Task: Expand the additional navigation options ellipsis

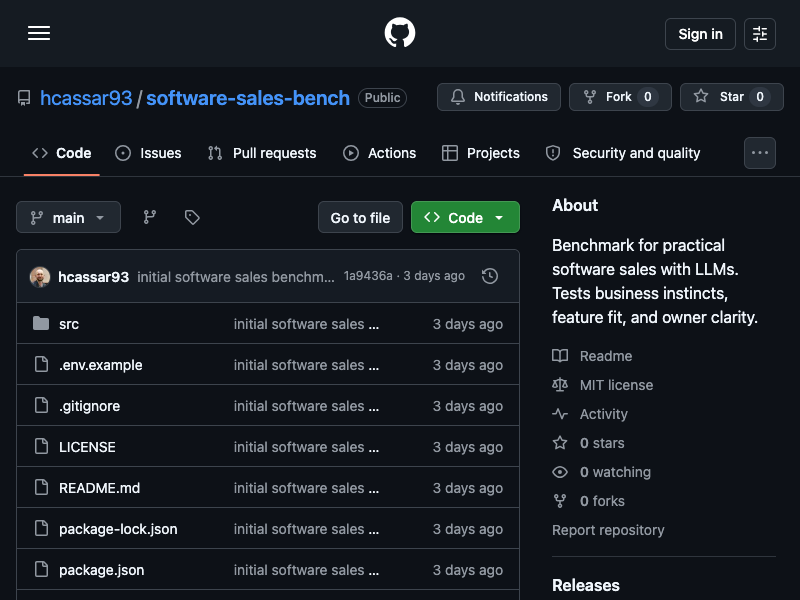Action: pyautogui.click(x=760, y=153)
